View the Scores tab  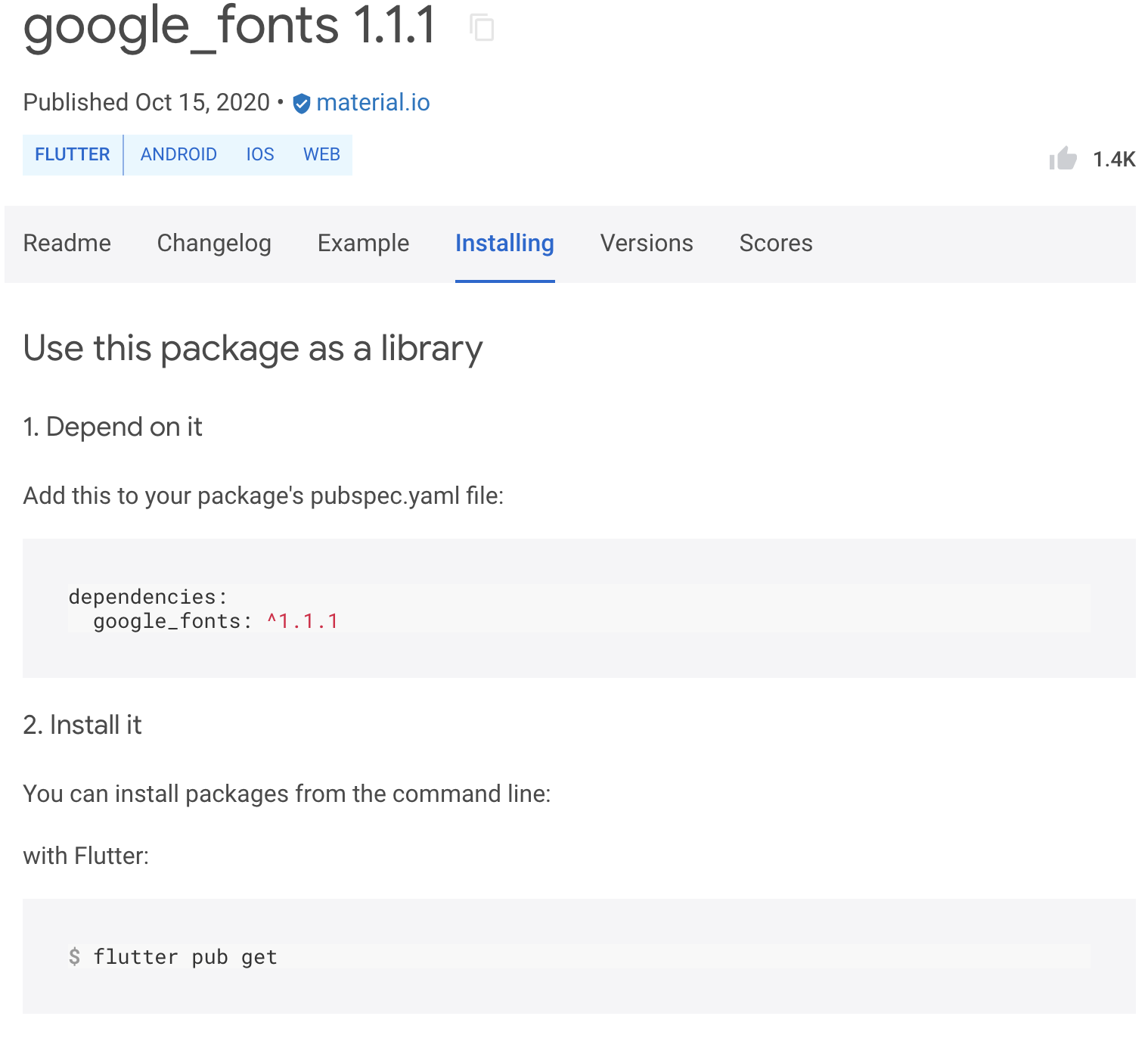click(775, 244)
